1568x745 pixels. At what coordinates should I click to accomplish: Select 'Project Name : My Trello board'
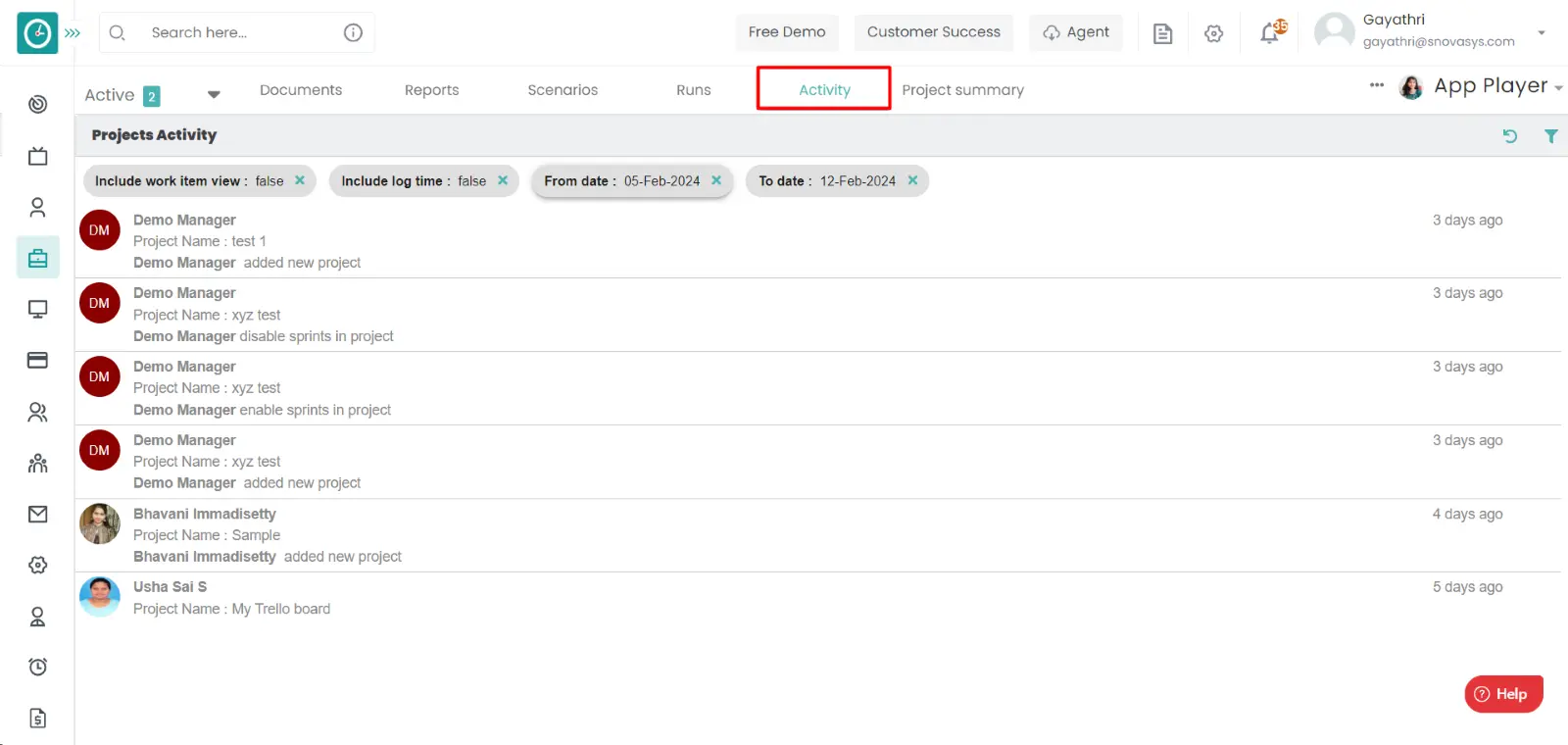tap(232, 609)
